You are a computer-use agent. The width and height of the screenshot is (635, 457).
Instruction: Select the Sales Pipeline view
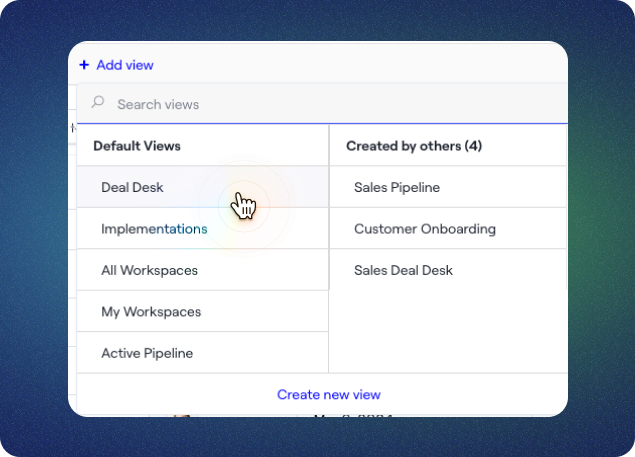448,187
